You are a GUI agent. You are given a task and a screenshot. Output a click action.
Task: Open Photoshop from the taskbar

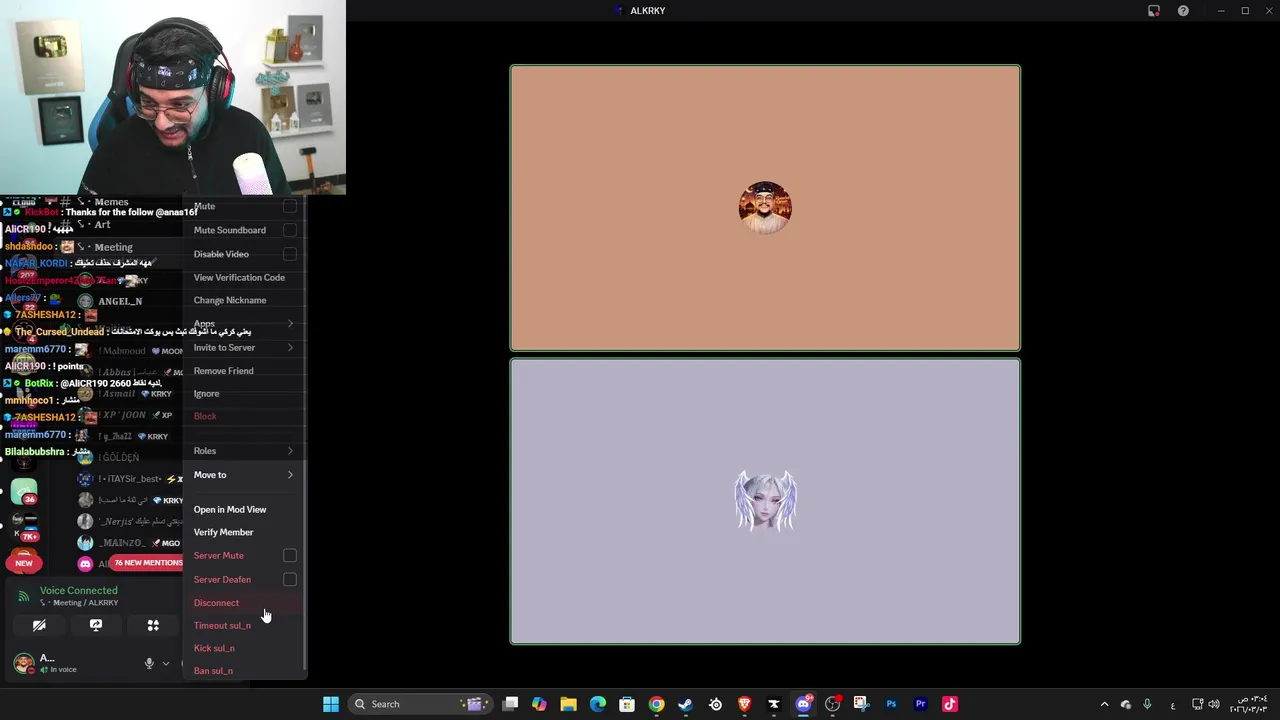tap(891, 704)
